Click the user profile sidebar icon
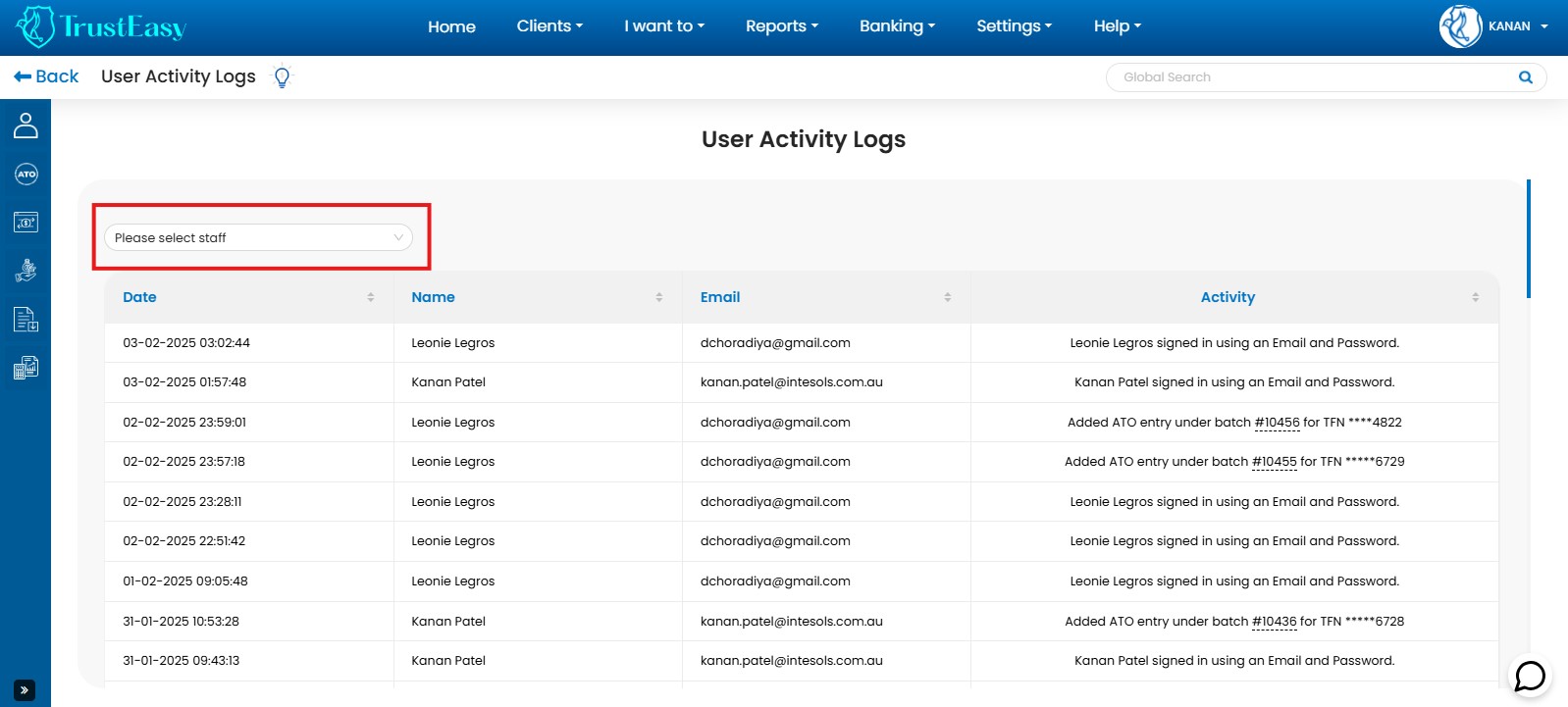1568x707 pixels. (x=26, y=126)
